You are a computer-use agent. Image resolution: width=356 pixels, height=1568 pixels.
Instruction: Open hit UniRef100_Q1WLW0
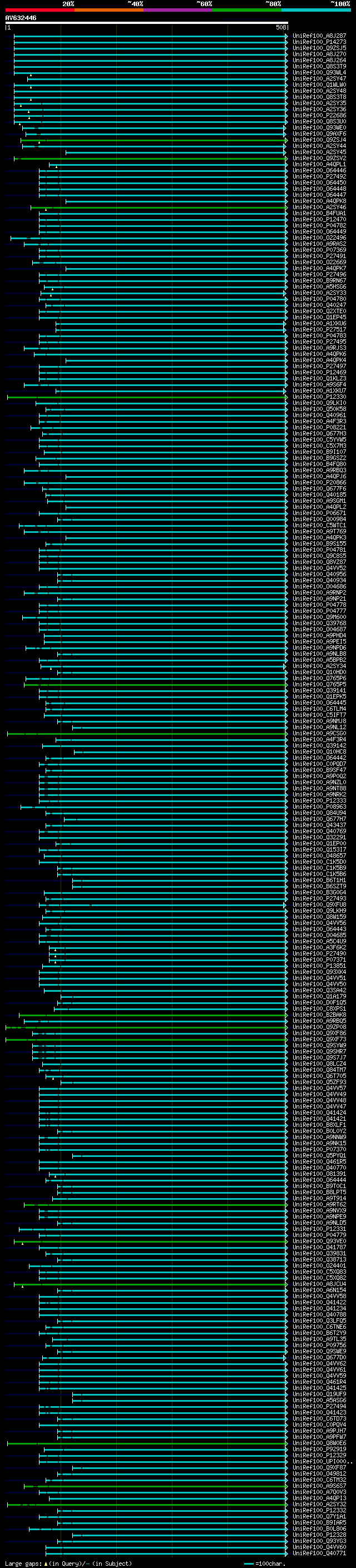pos(319,85)
